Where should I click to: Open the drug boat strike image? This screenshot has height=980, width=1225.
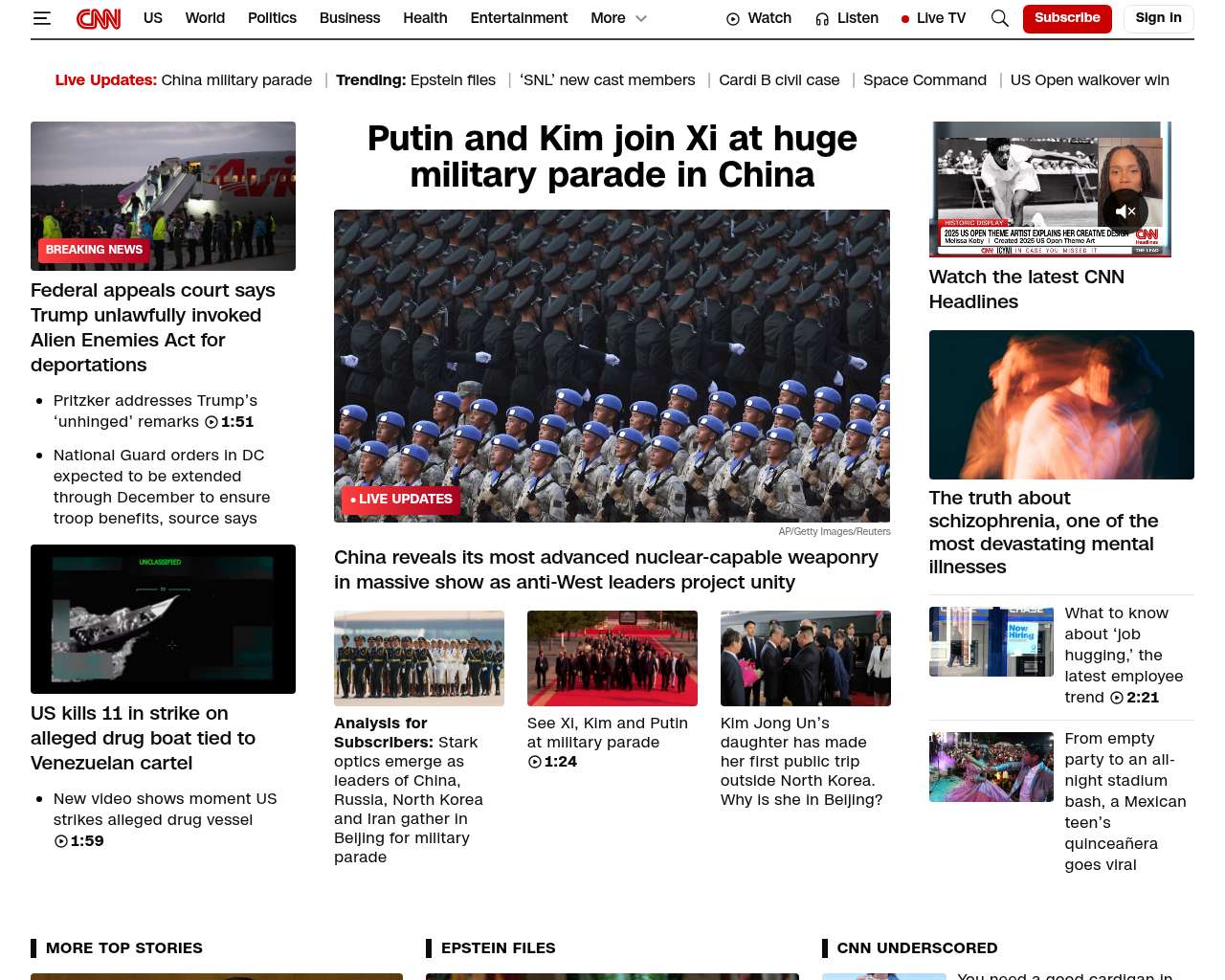pos(163,619)
